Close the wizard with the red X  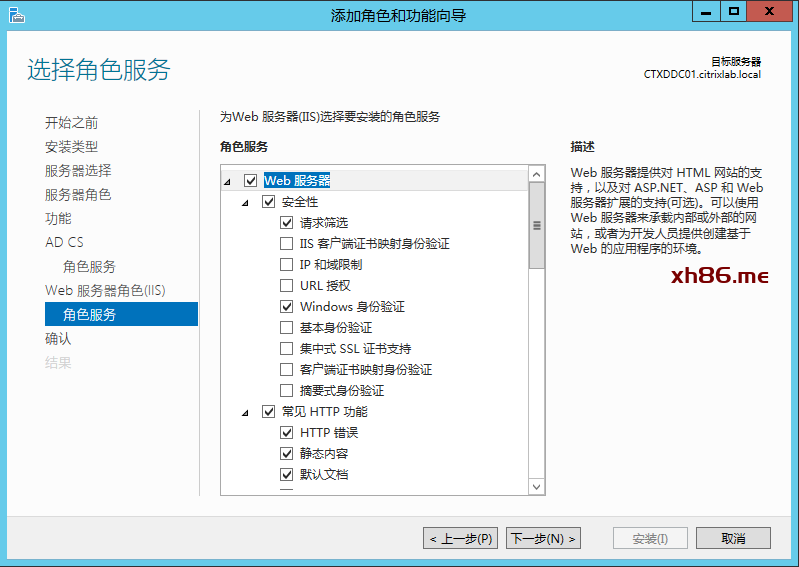pos(772,11)
